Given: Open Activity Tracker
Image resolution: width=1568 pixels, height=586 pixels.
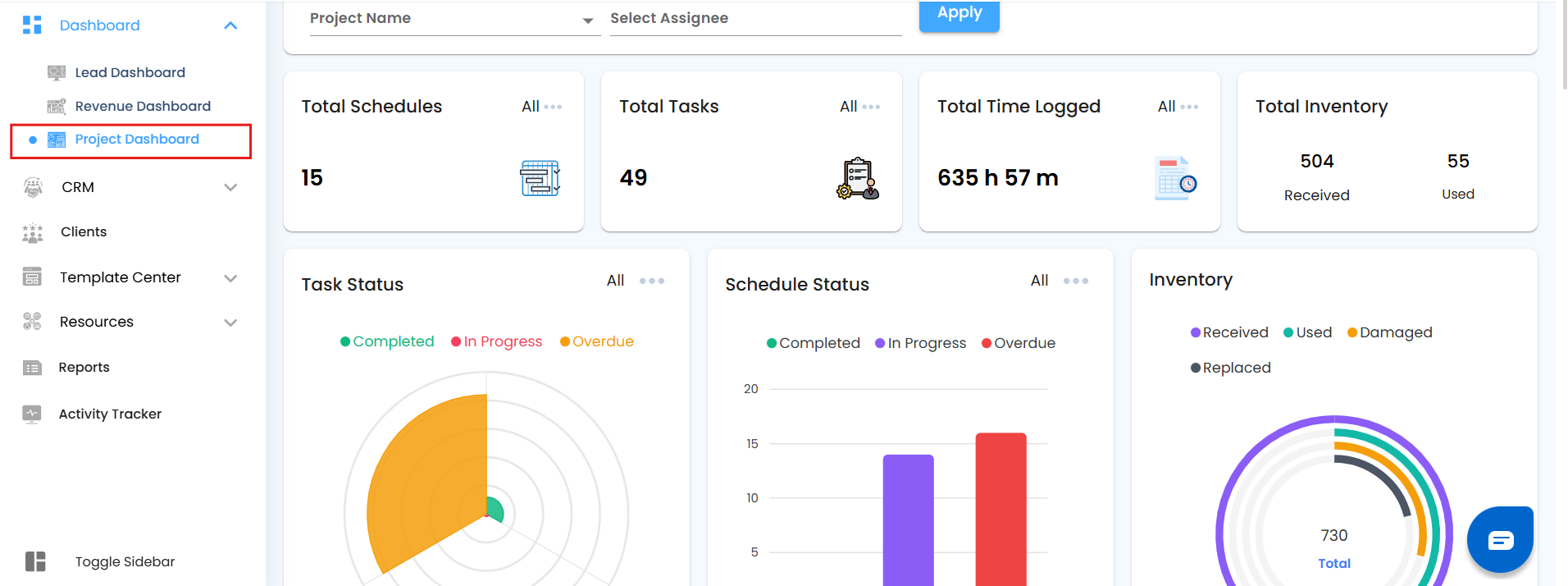Looking at the screenshot, I should (x=110, y=414).
